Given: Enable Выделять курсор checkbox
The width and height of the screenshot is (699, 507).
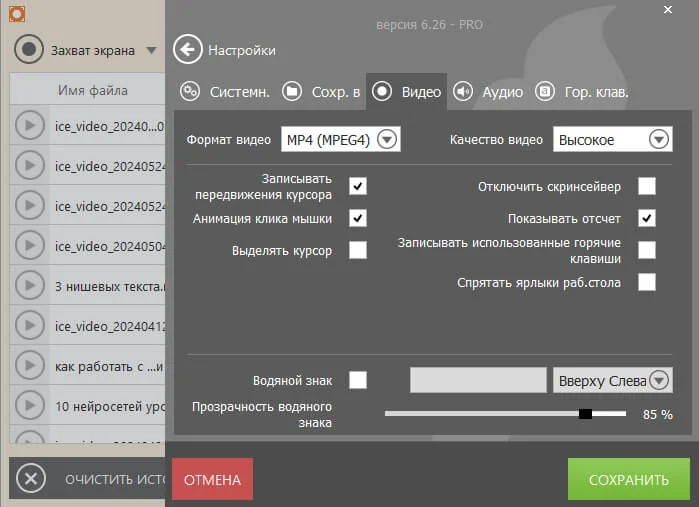Looking at the screenshot, I should [x=358, y=250].
